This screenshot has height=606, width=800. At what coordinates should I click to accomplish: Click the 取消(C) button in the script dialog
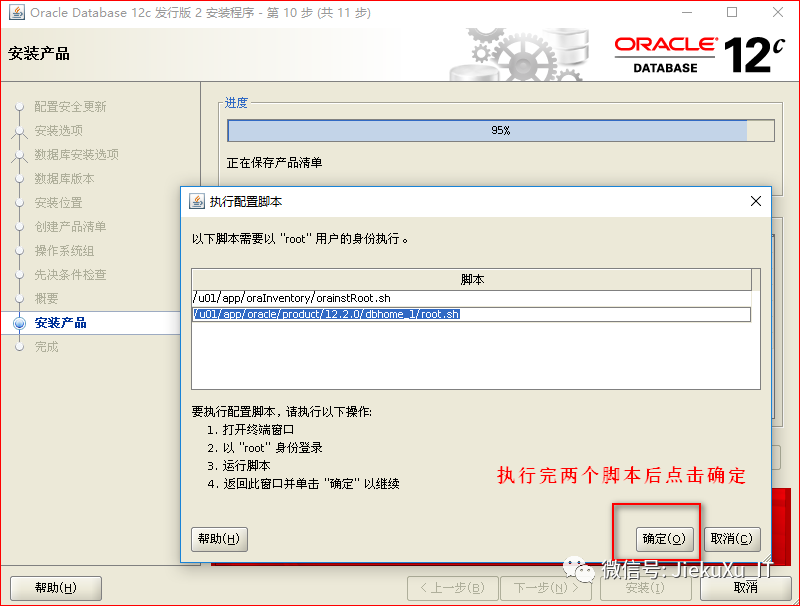[x=732, y=539]
